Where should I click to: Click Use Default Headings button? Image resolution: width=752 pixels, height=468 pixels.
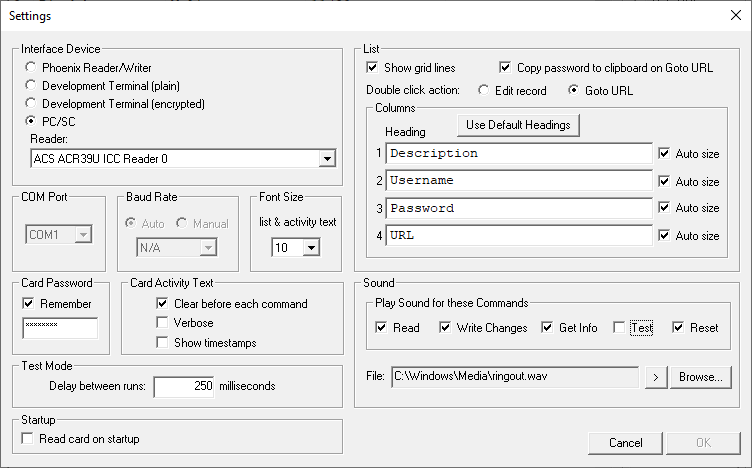click(519, 125)
